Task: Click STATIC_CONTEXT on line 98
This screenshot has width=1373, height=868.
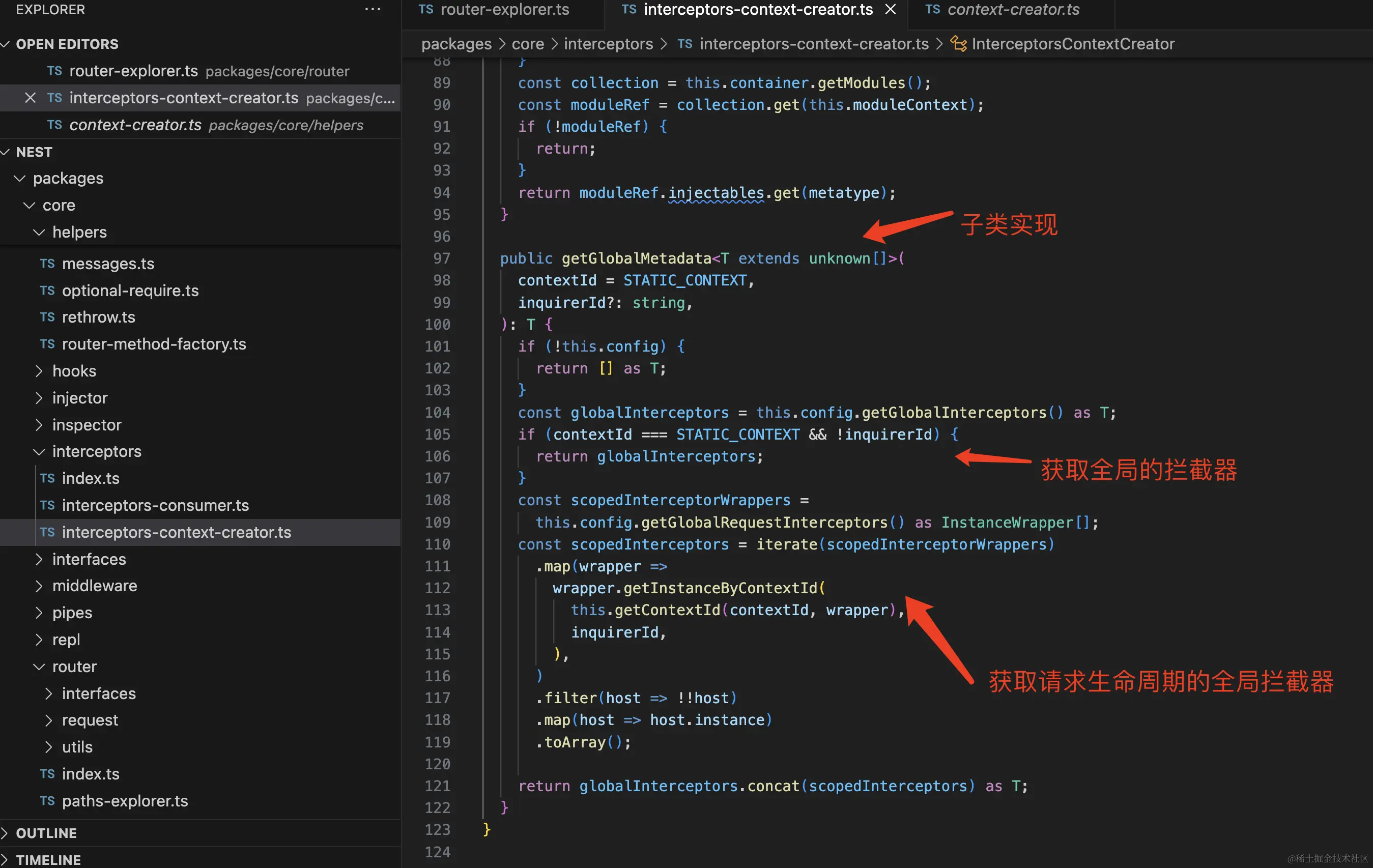Action: point(685,280)
